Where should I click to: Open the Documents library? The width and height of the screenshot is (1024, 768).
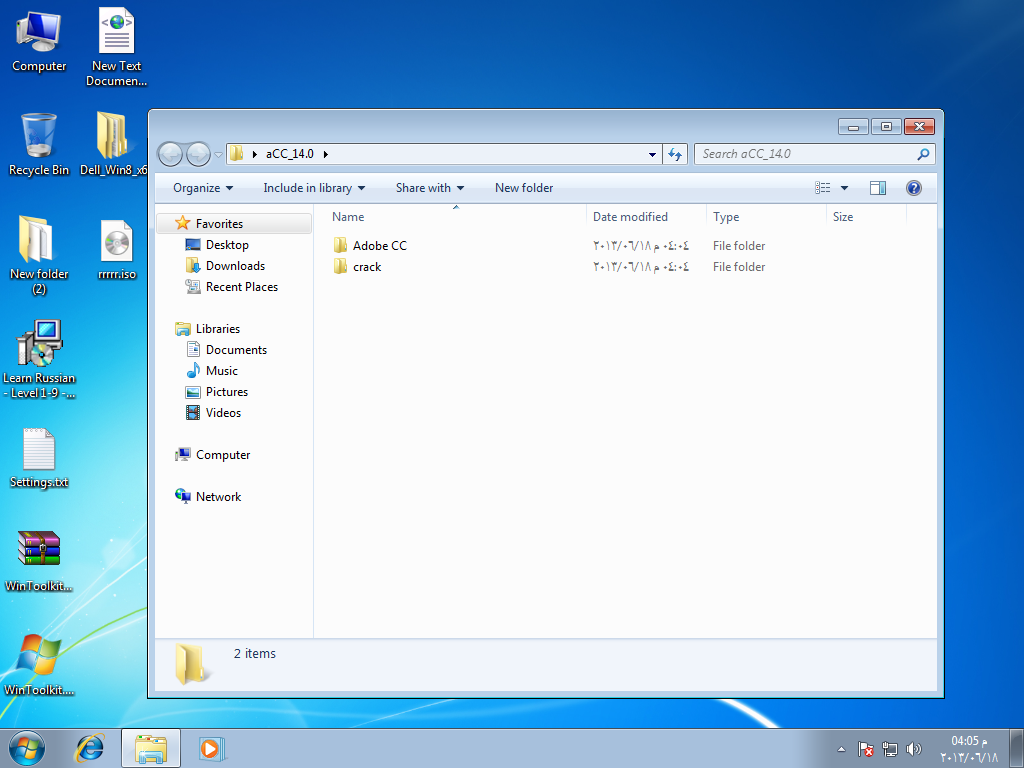coord(236,349)
